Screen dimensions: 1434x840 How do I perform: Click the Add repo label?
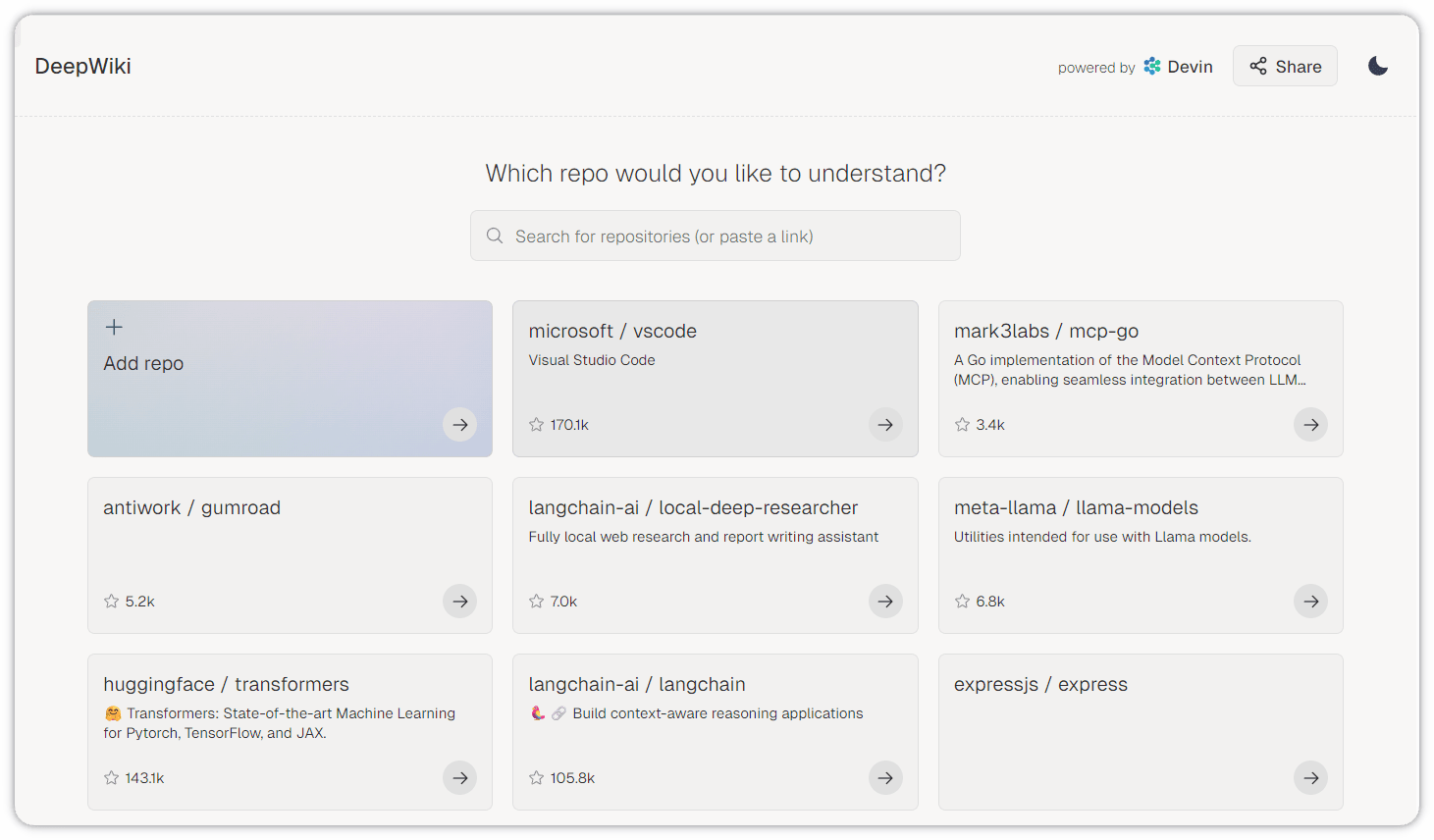click(x=143, y=363)
